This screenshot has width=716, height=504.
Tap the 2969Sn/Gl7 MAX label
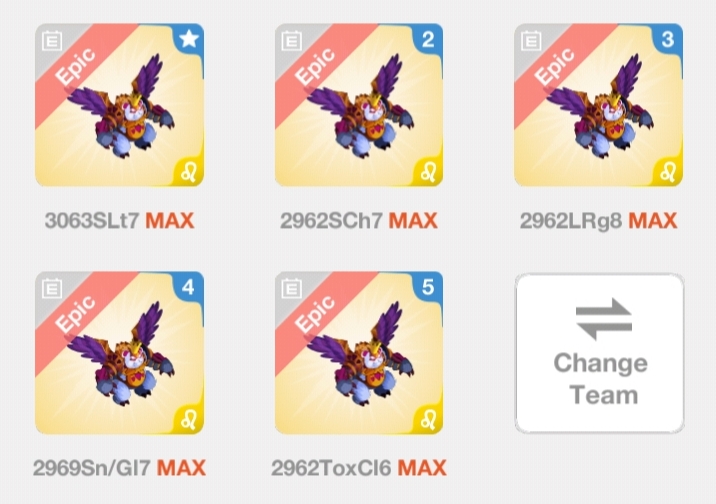[x=119, y=468]
